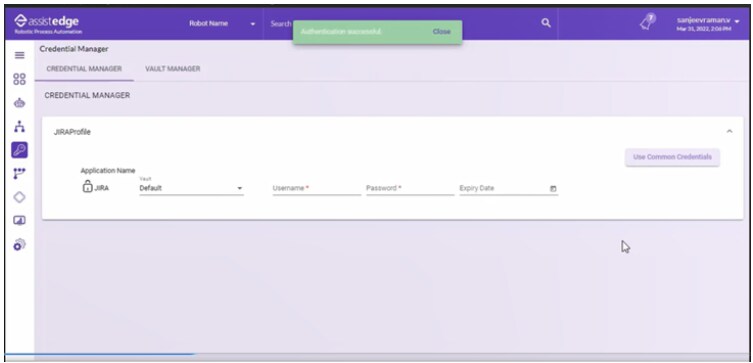Open the monitor screen icon in sidebar
The height and width of the screenshot is (363, 753).
[x=19, y=220]
